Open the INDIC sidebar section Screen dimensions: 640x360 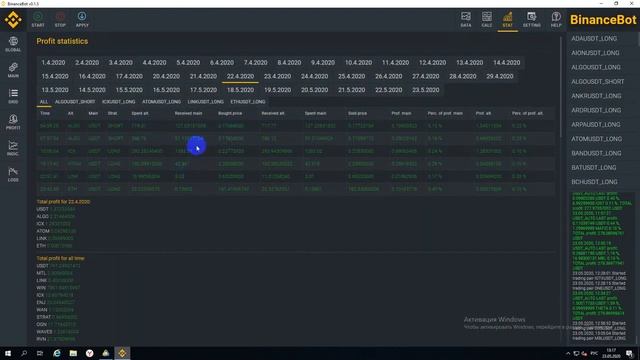(x=13, y=149)
